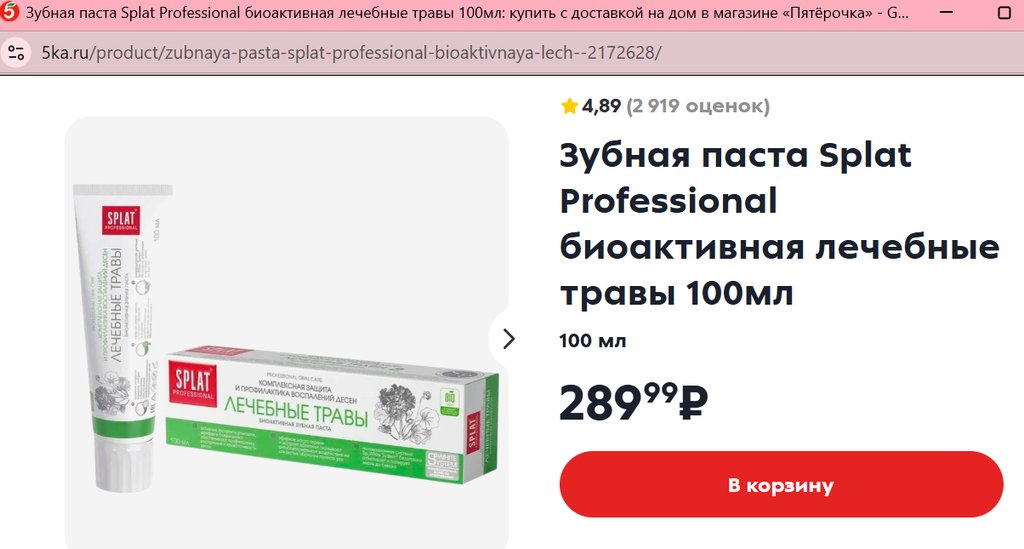Minimize the browser window
Image resolution: width=1024 pixels, height=549 pixels.
[x=945, y=12]
